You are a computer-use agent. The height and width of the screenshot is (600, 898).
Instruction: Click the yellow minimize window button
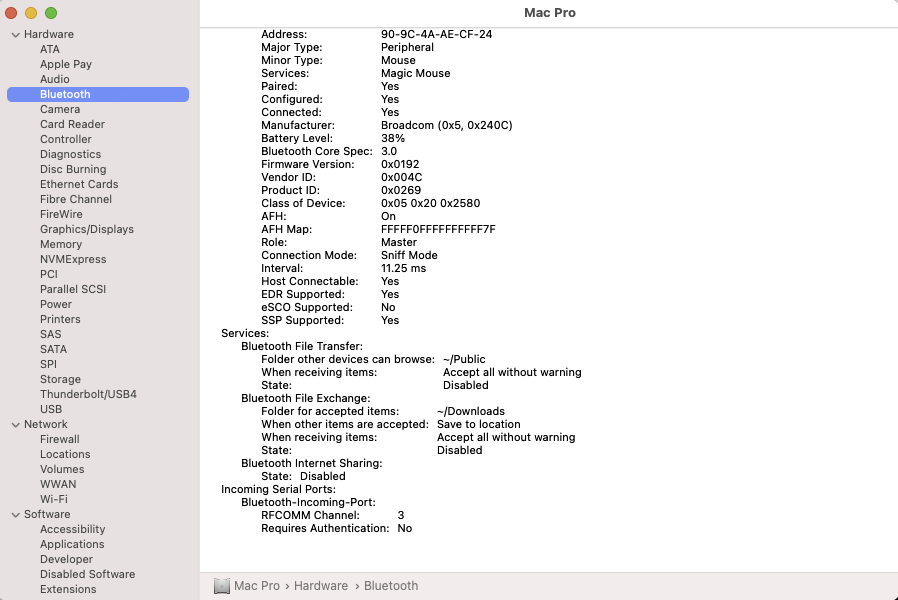[x=31, y=13]
